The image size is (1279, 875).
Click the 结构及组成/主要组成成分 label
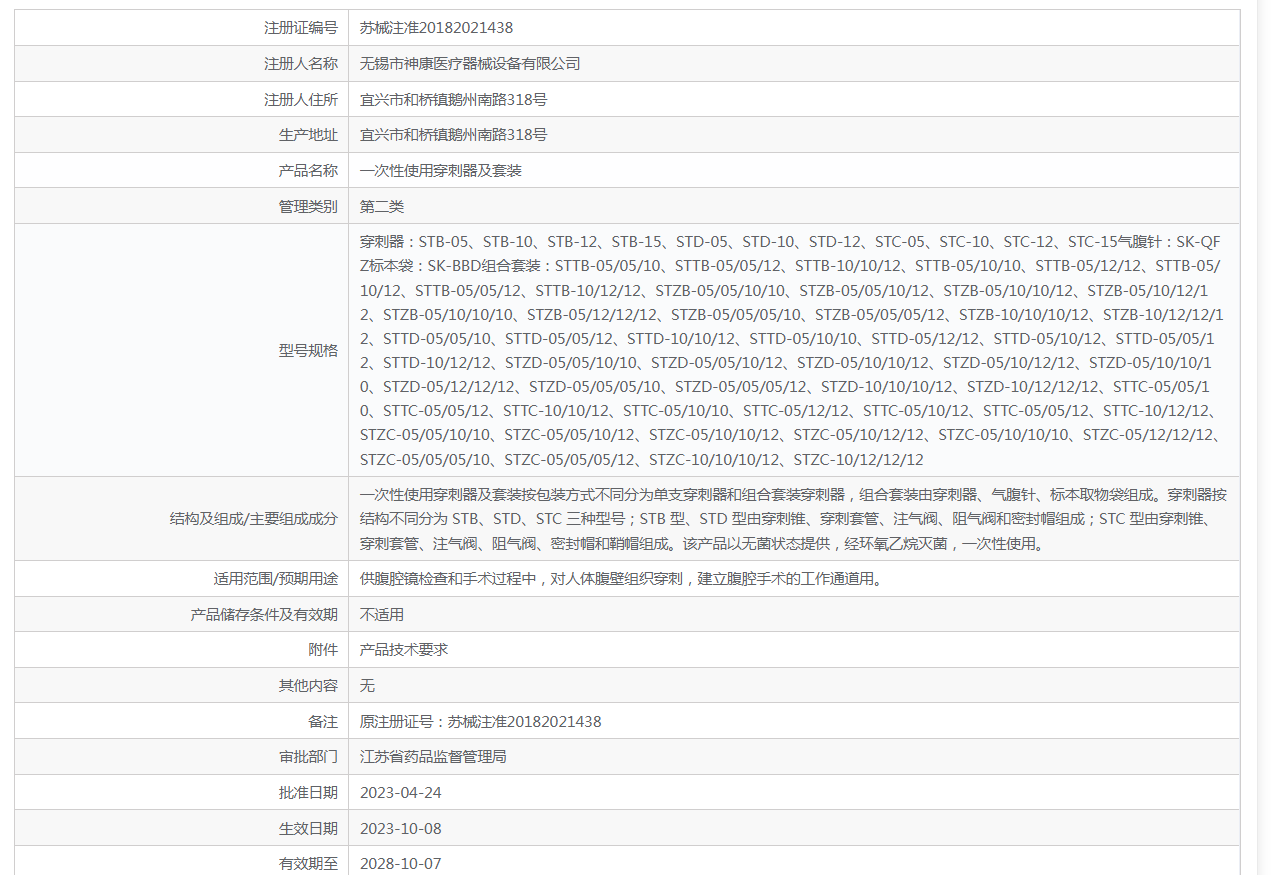[254, 519]
